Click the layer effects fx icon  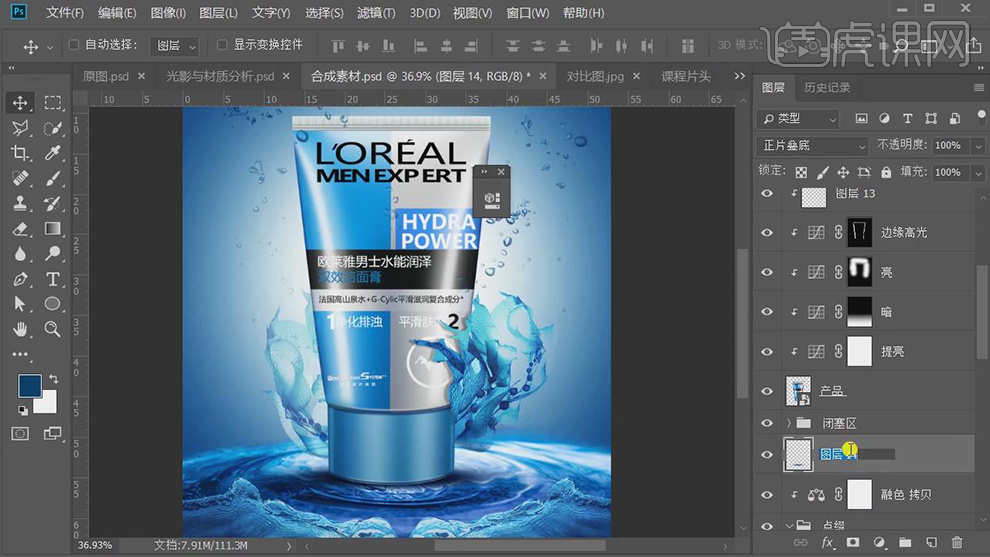point(827,542)
